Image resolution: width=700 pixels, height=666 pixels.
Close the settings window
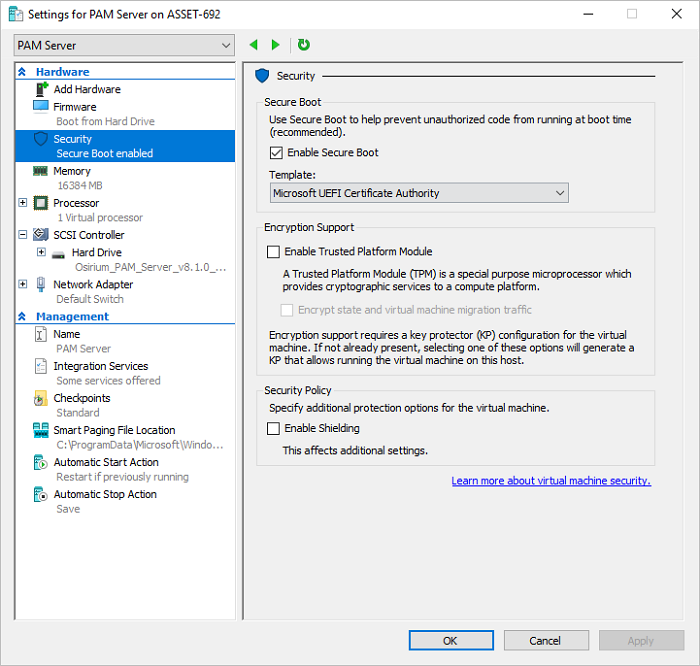pyautogui.click(x=676, y=14)
